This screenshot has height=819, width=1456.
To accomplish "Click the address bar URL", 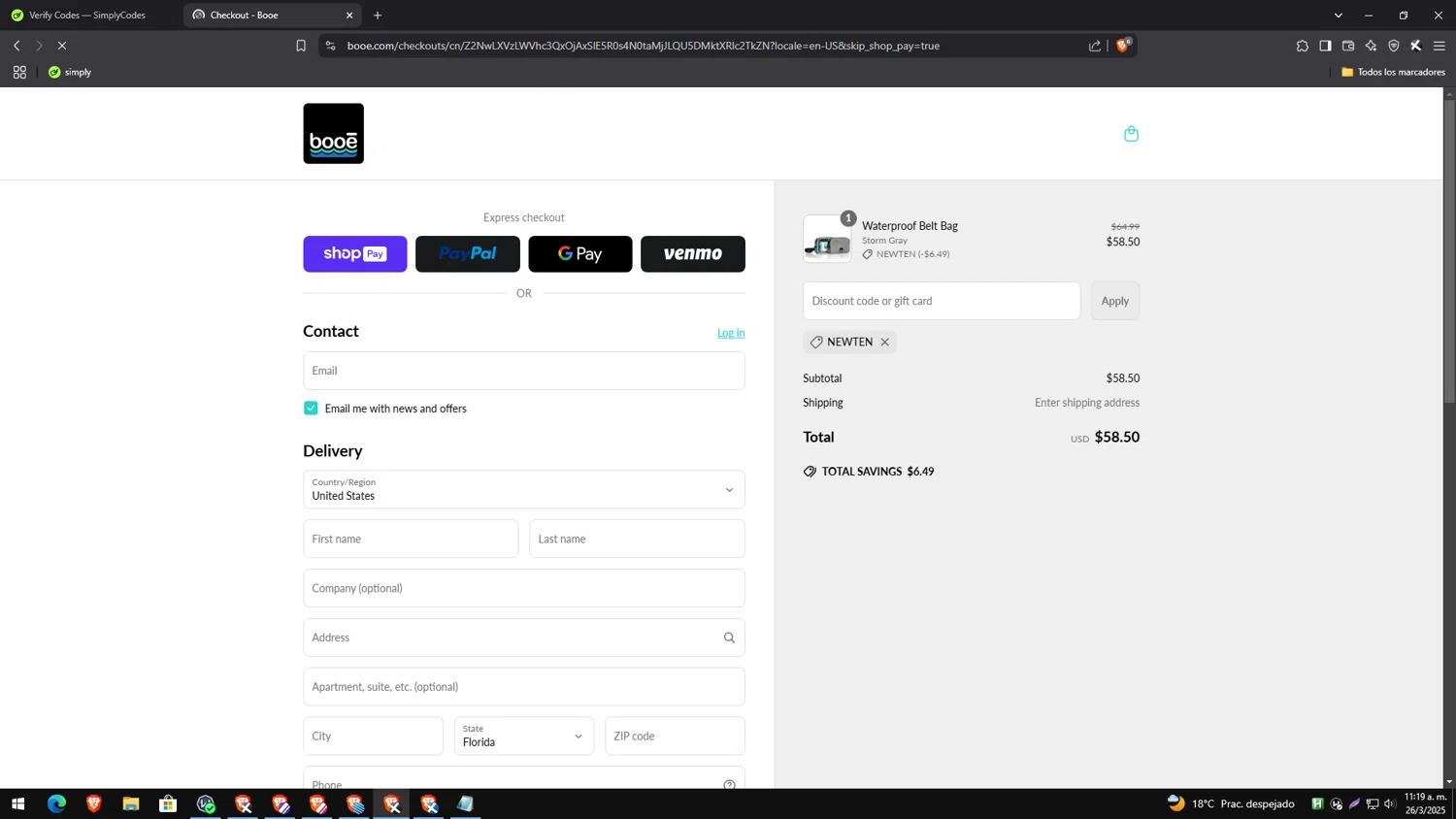I will pyautogui.click(x=643, y=46).
